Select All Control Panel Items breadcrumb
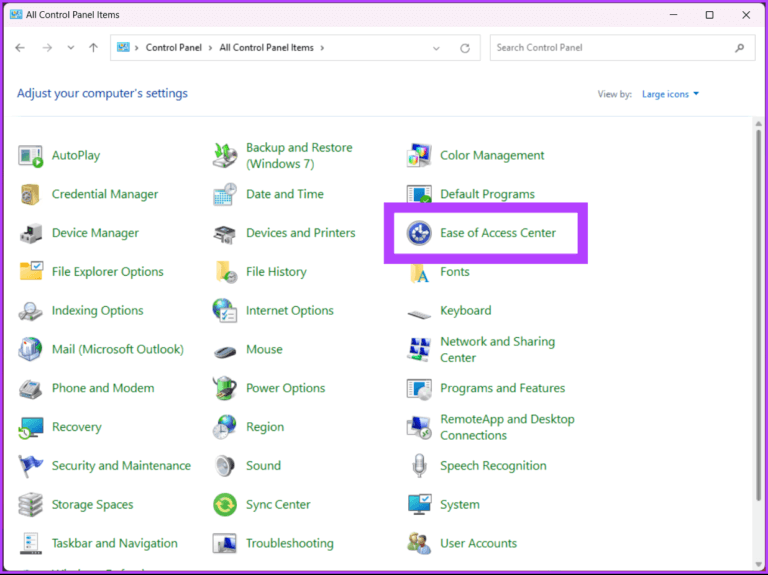 point(266,48)
